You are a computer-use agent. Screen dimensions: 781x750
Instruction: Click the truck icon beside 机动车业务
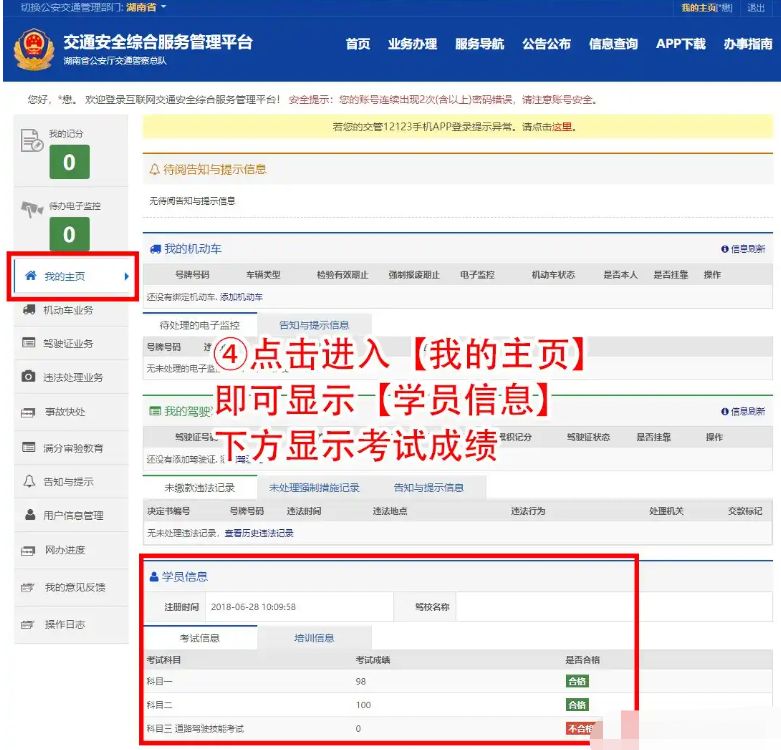pyautogui.click(x=29, y=310)
